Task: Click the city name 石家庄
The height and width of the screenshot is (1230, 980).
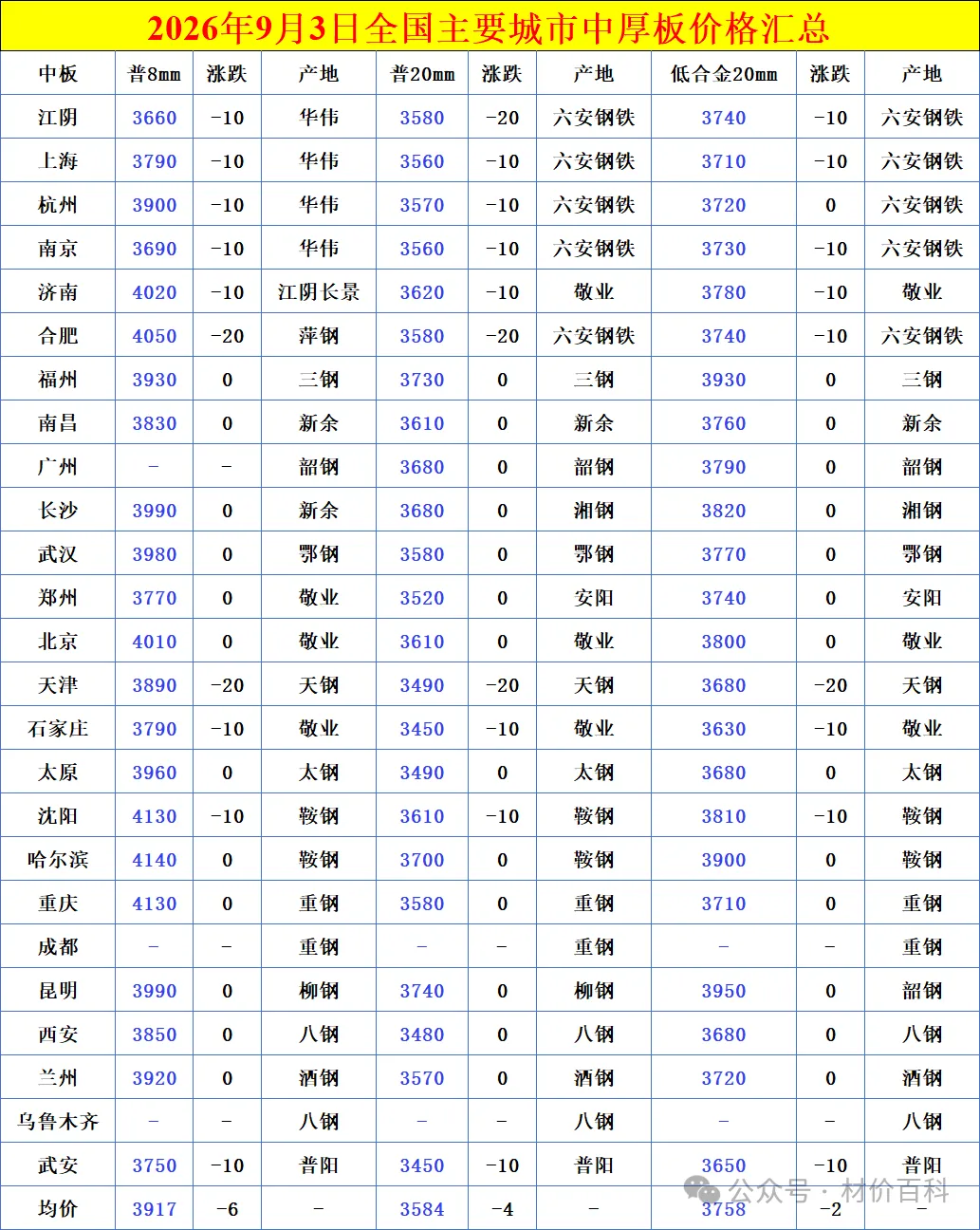Action: 58,729
